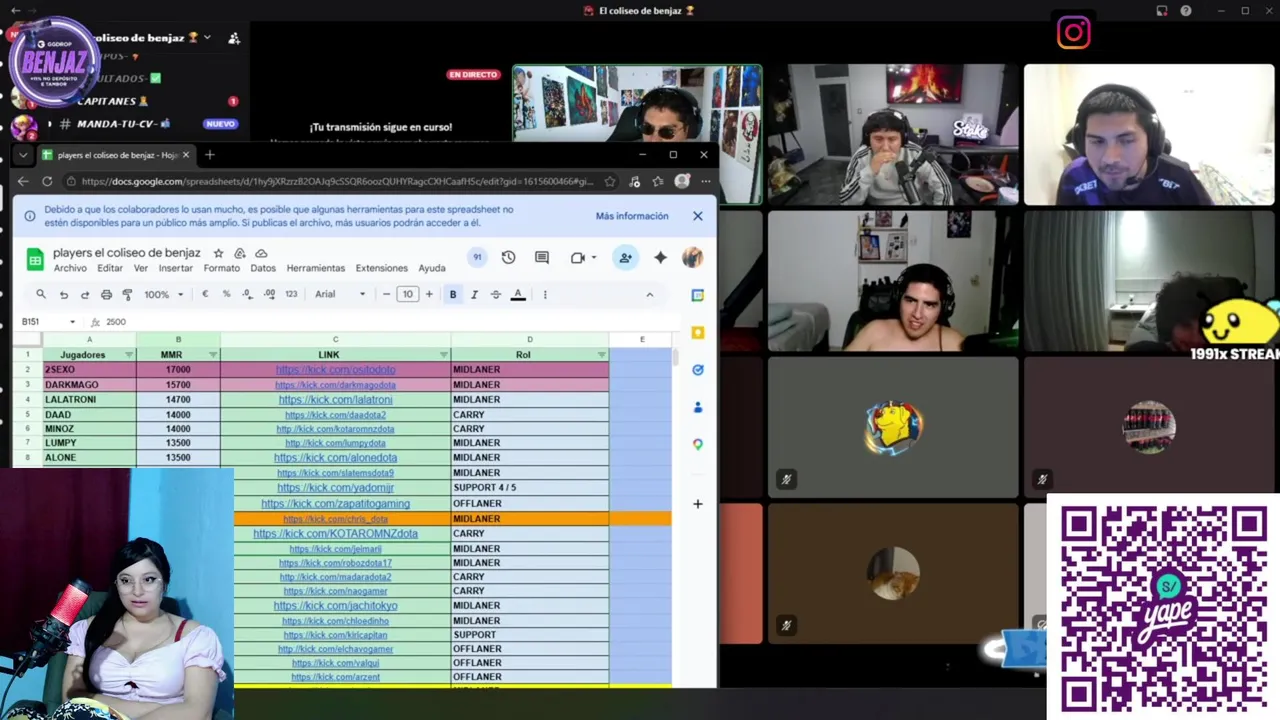The width and height of the screenshot is (1280, 720).
Task: Click the Más información link
Action: click(632, 216)
